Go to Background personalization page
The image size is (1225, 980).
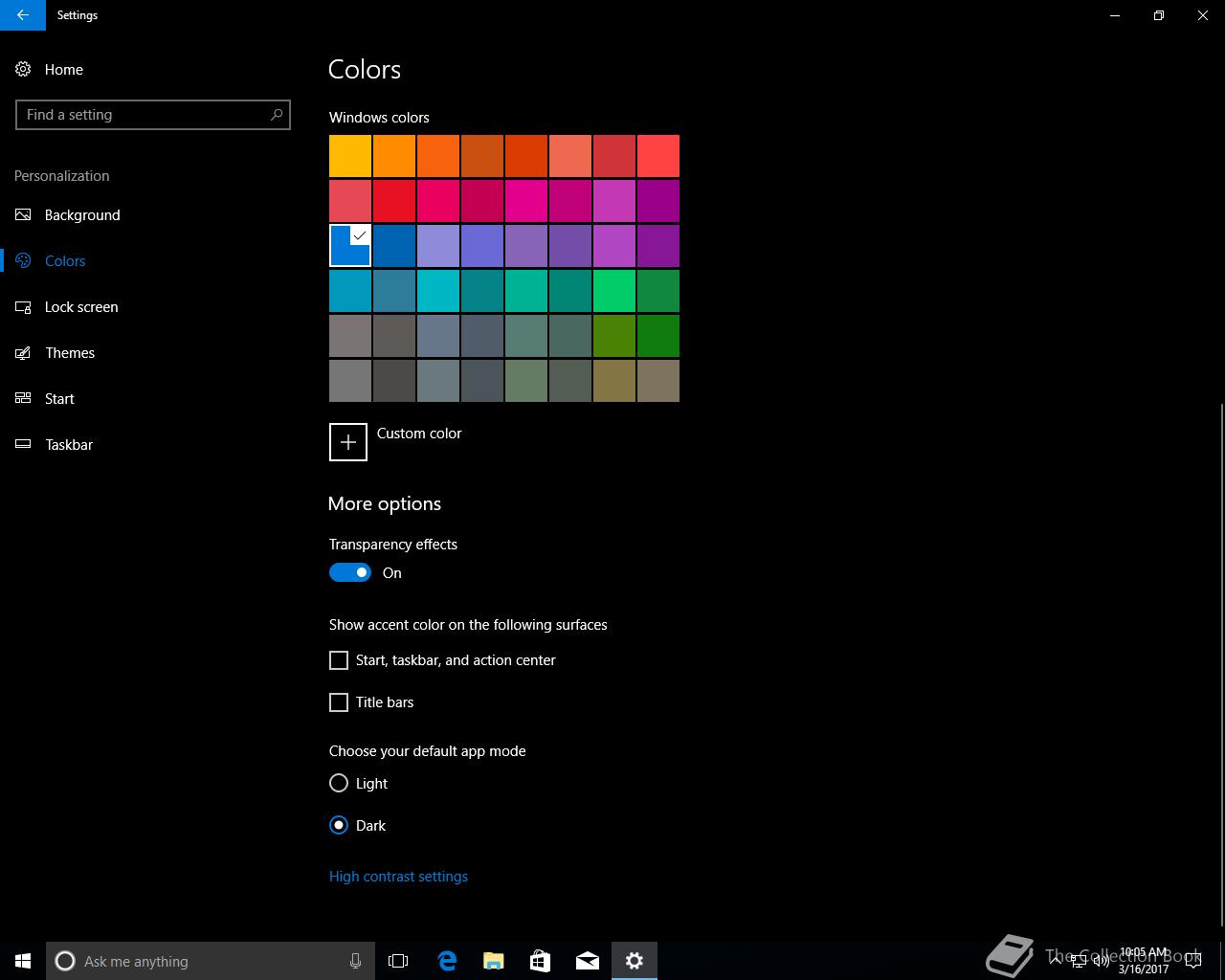[x=82, y=215]
